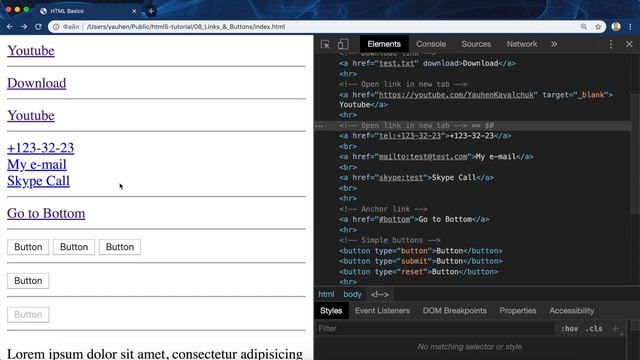640x360 pixels.
Task: Click the site info icon in address bar
Action: [x=56, y=27]
